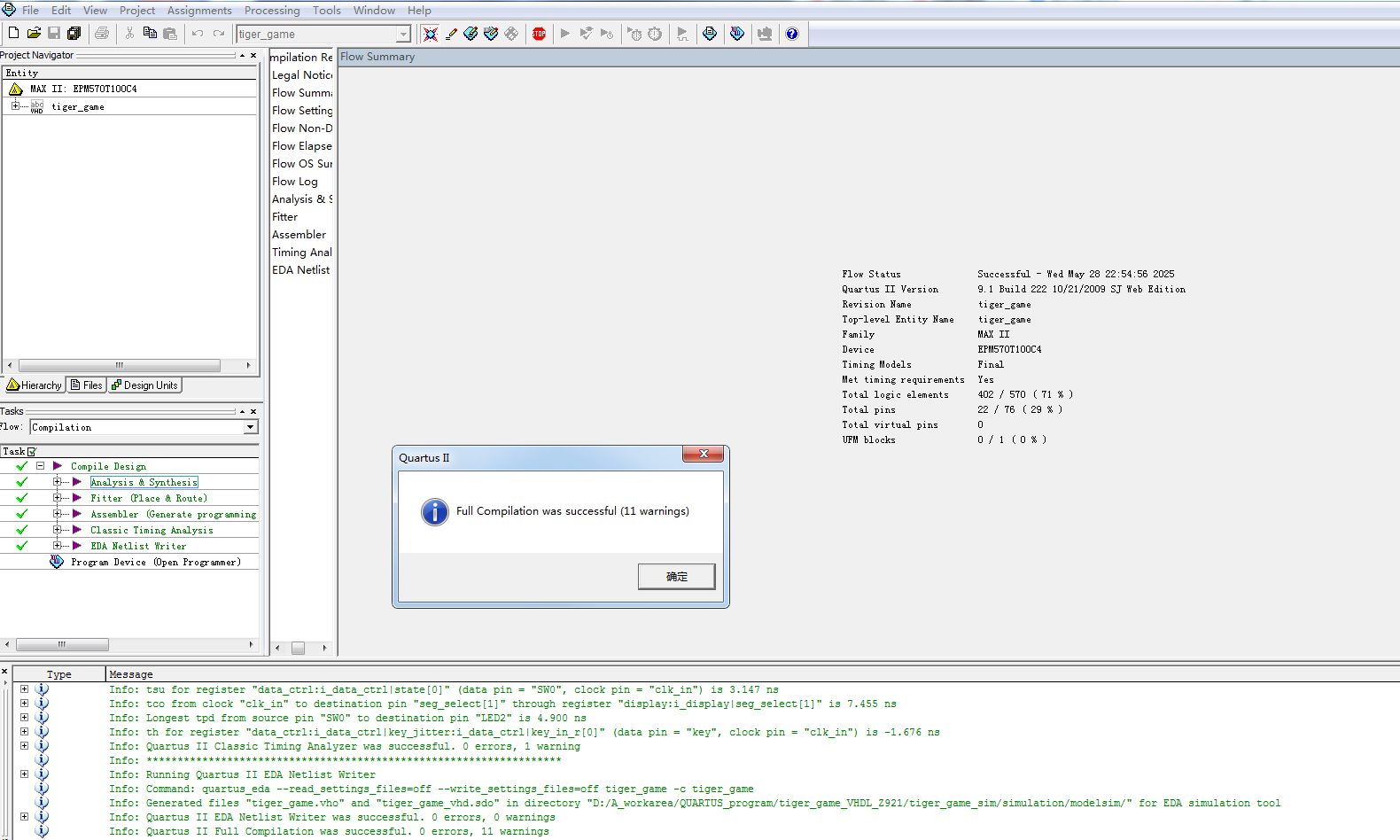Confirm the dialog with the 确定 button
1400x840 pixels.
point(676,577)
